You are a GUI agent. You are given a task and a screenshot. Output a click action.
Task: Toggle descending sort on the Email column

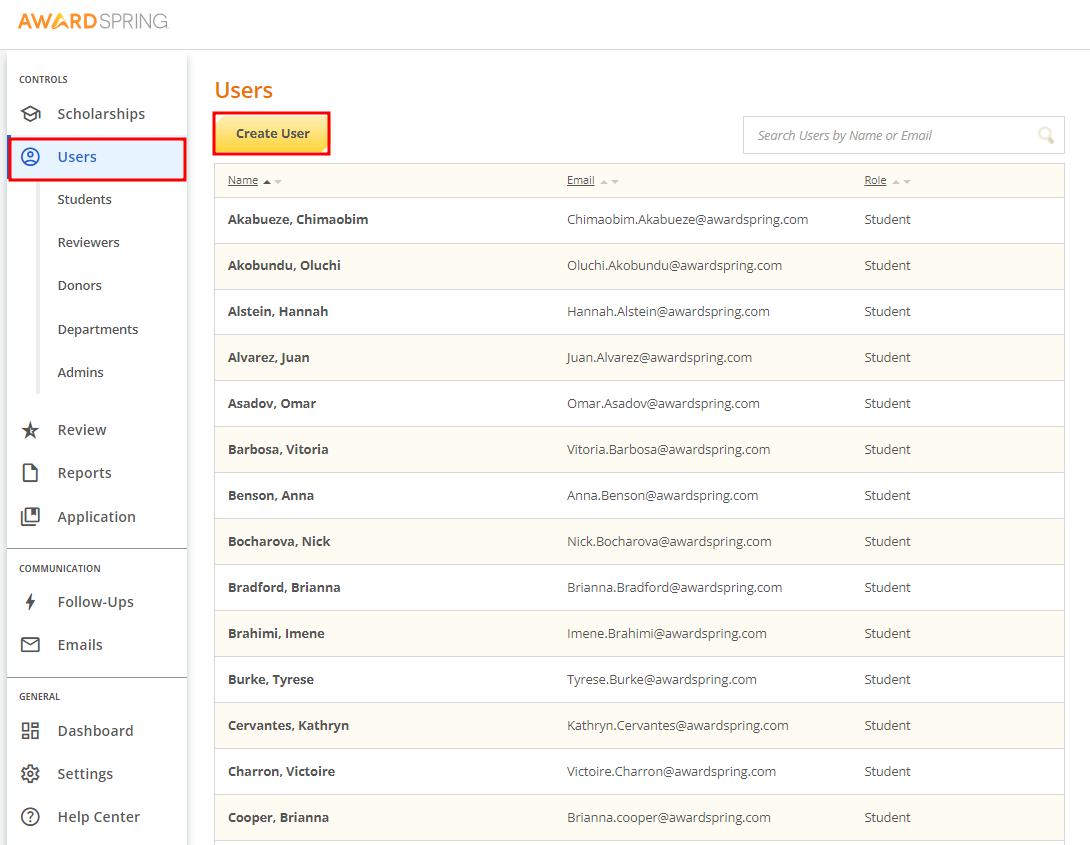(x=615, y=180)
